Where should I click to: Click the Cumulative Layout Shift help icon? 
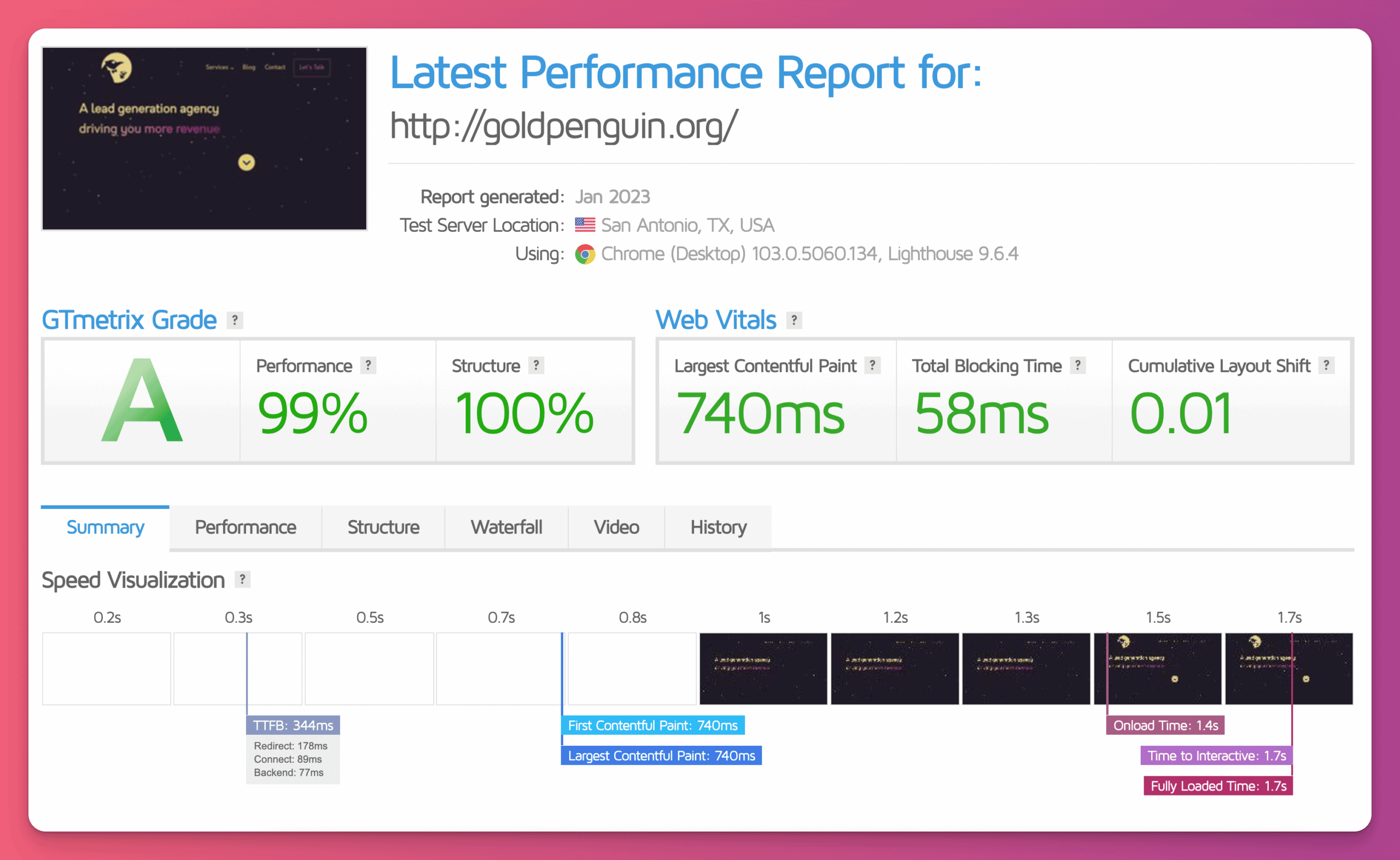click(1326, 365)
